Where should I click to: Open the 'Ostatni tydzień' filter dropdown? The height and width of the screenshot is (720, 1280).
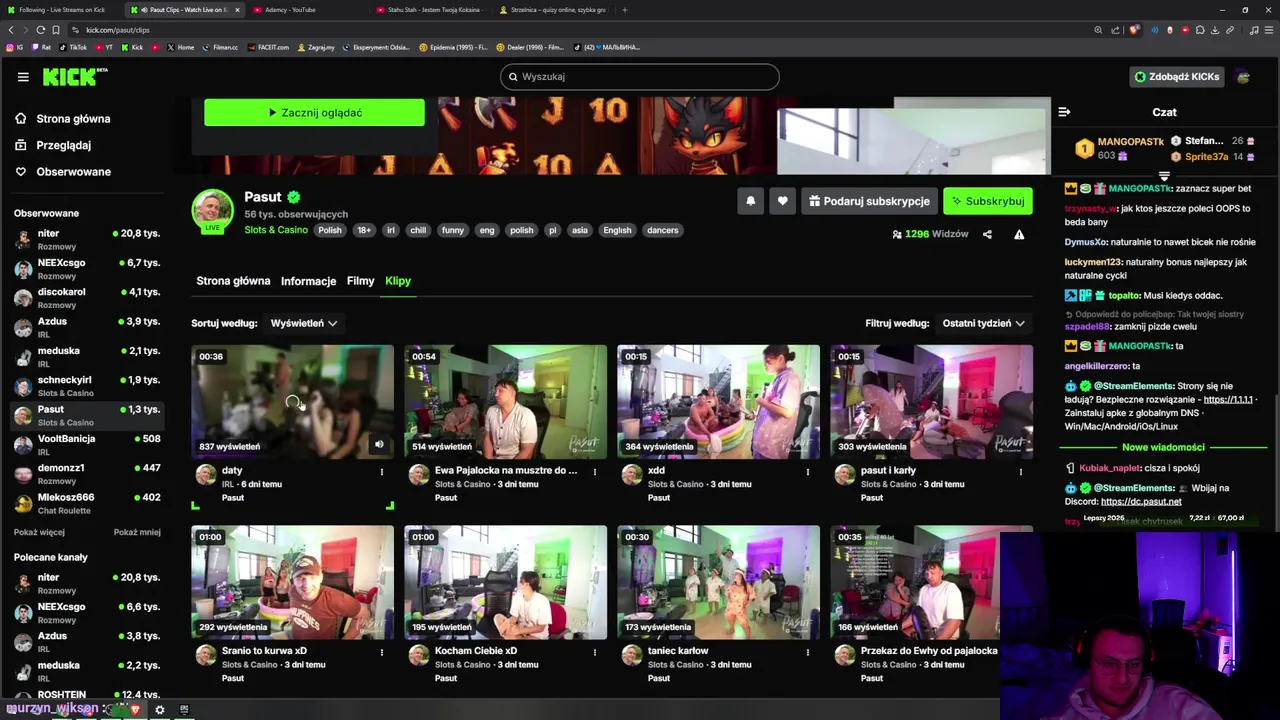tap(984, 323)
